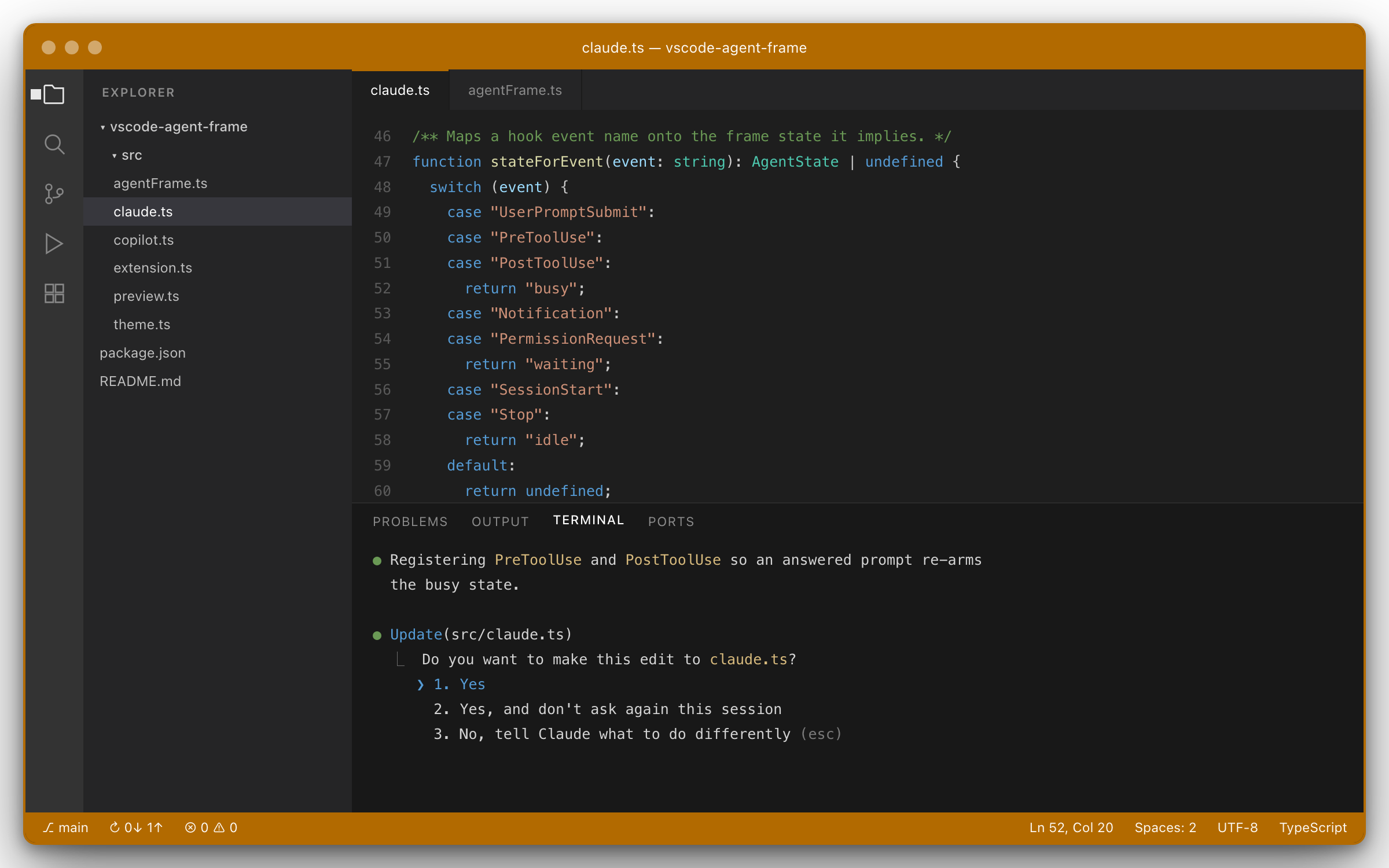Open the Search view icon
This screenshot has height=868, width=1389.
[54, 144]
